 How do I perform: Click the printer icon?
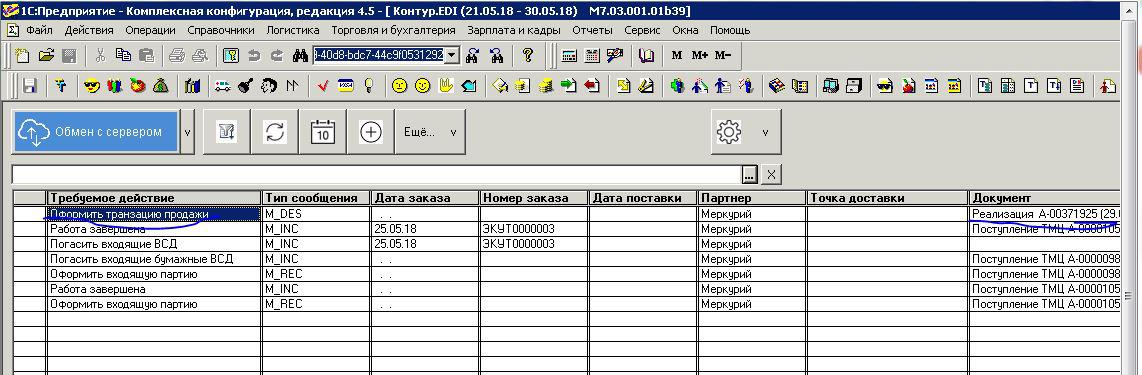(177, 55)
